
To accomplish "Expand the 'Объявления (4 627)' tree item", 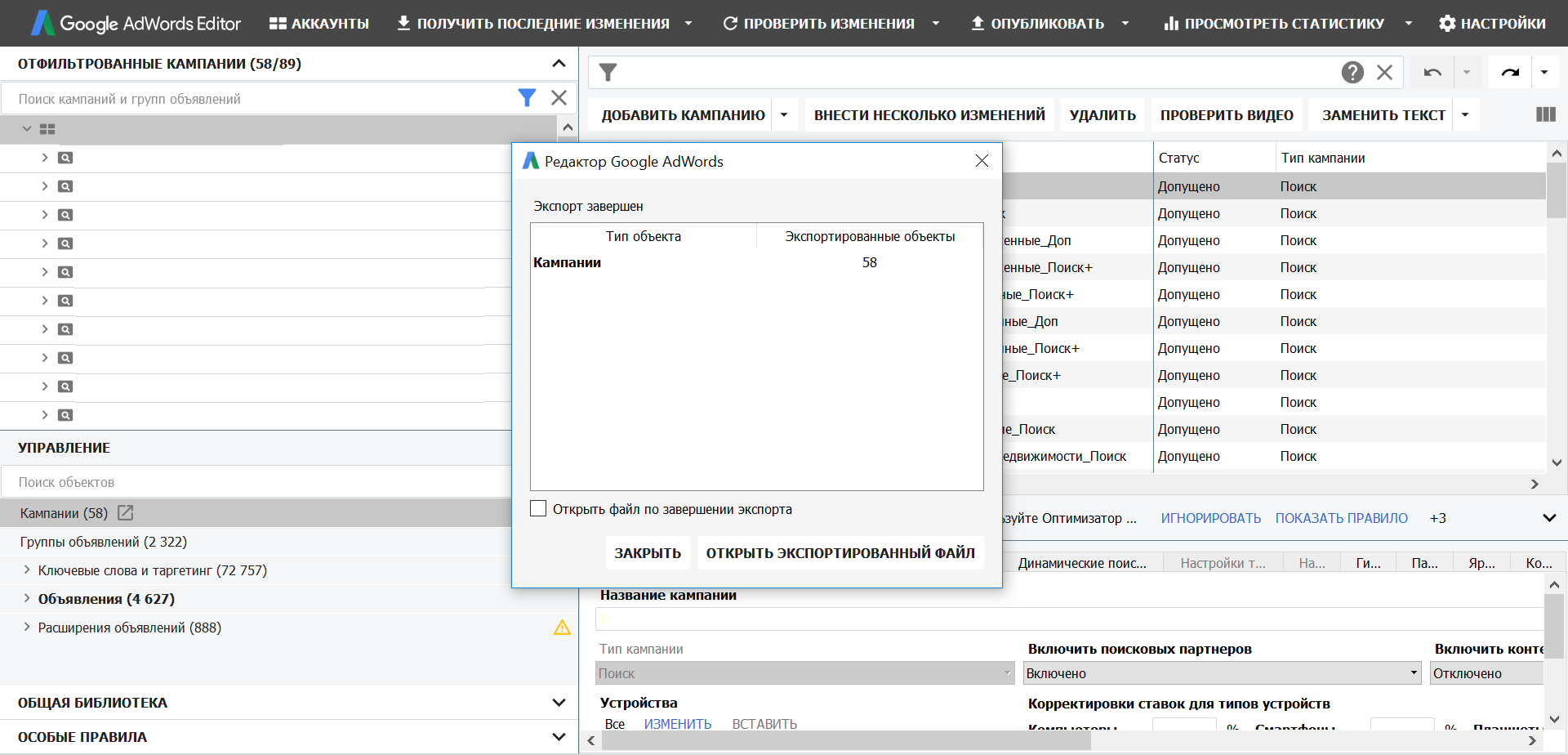I will pos(27,598).
